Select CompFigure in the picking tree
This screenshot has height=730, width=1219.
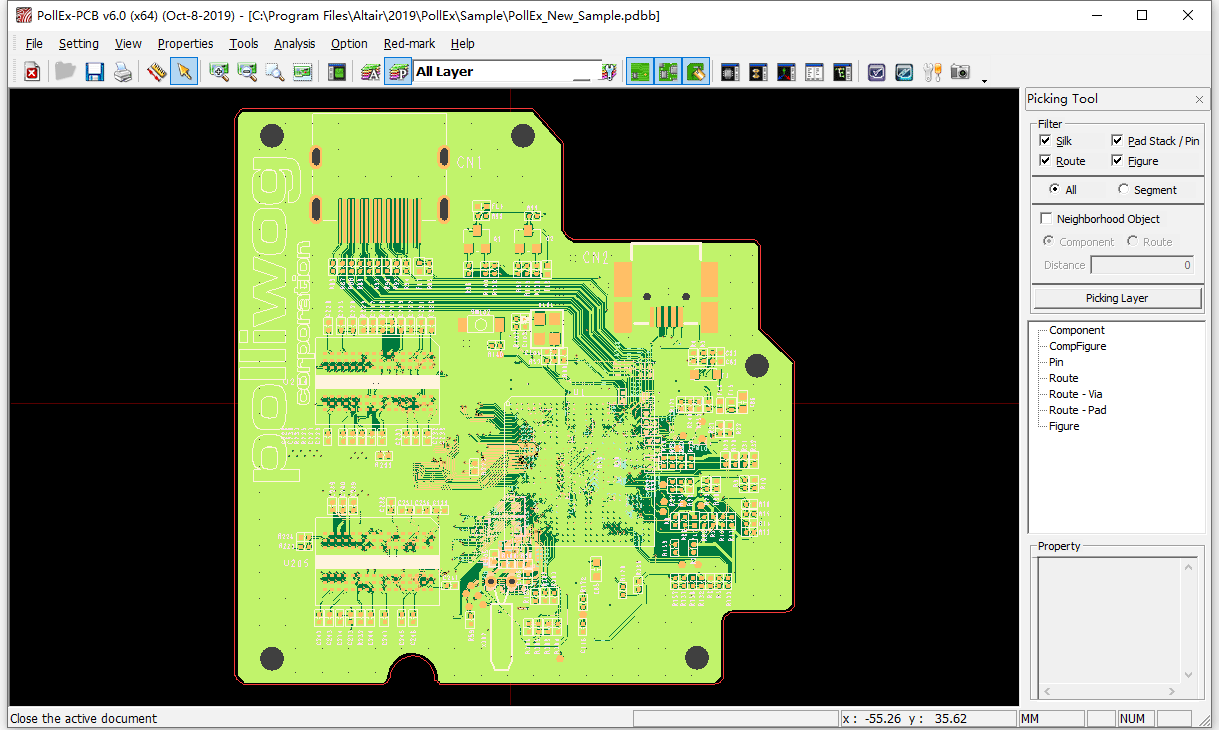[1078, 346]
